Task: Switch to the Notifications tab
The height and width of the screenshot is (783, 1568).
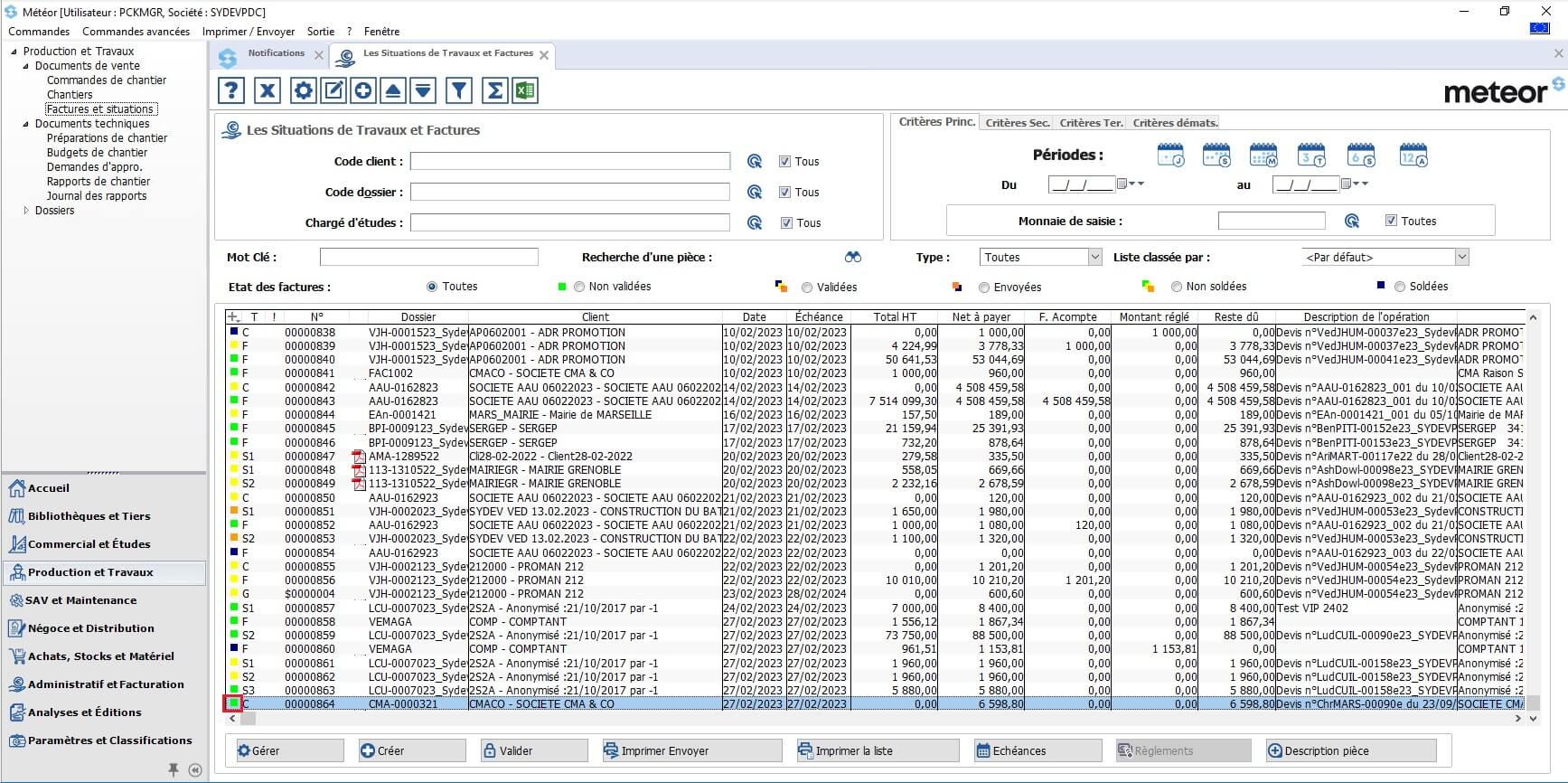Action: (x=276, y=53)
